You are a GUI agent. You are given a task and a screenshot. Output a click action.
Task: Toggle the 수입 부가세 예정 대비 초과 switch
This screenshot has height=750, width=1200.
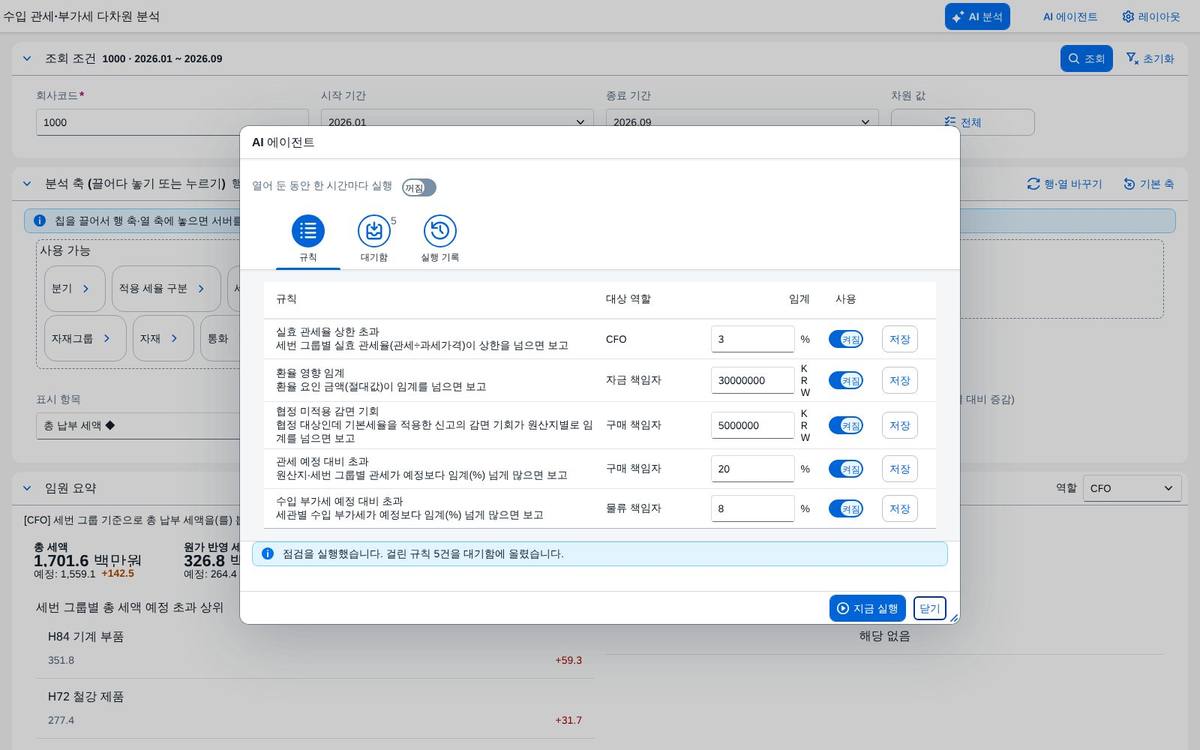coord(846,508)
